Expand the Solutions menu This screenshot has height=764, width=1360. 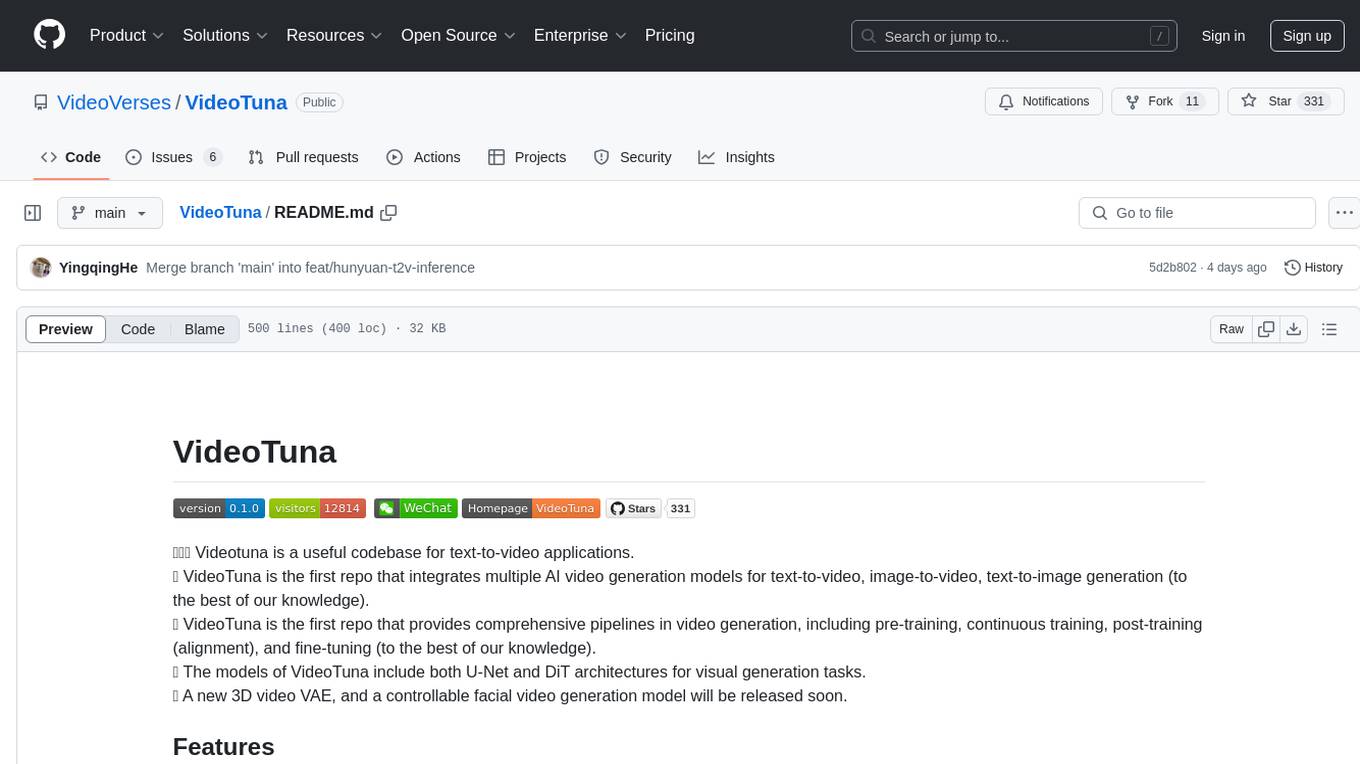225,35
